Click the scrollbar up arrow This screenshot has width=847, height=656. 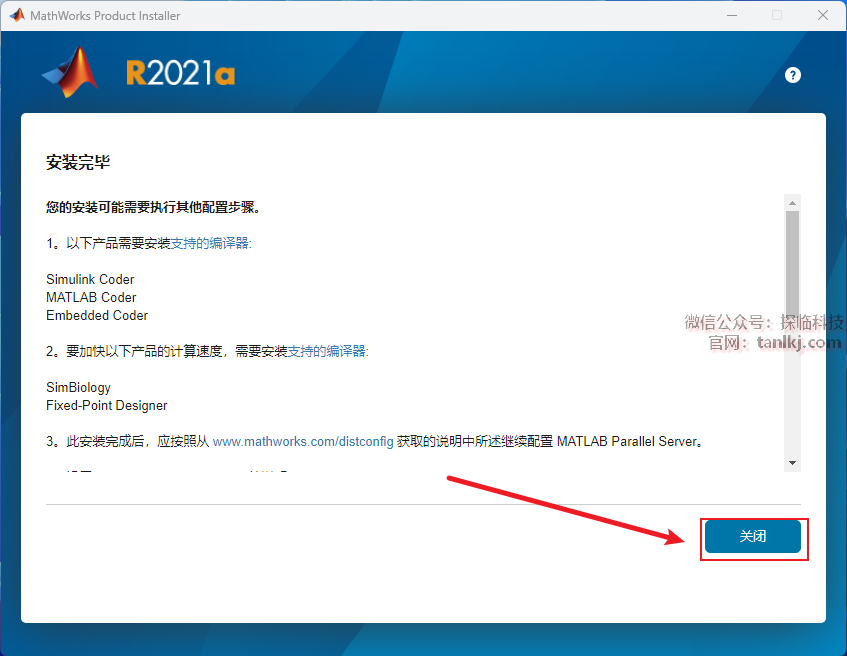[x=792, y=203]
